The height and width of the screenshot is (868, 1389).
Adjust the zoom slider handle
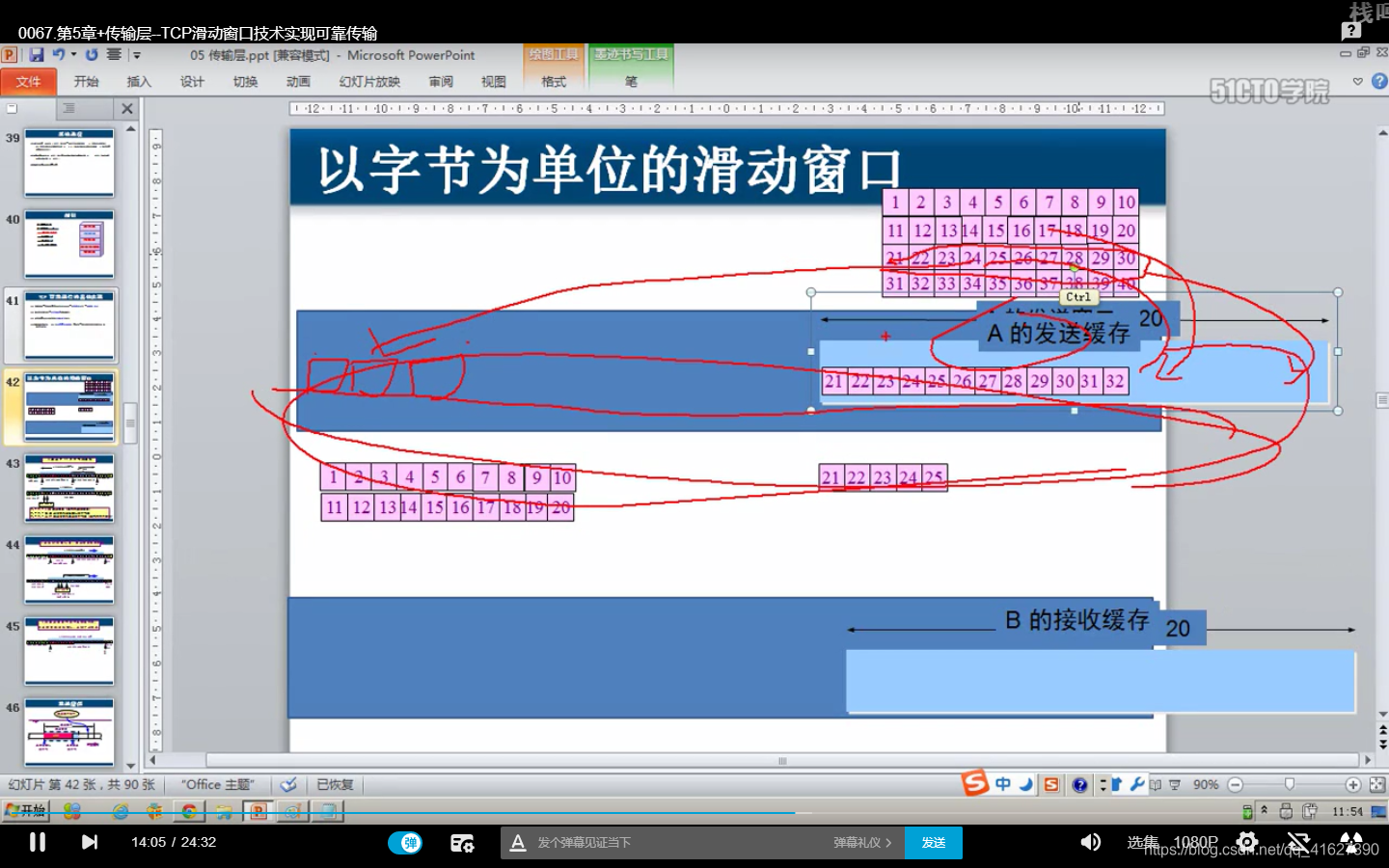[1290, 785]
